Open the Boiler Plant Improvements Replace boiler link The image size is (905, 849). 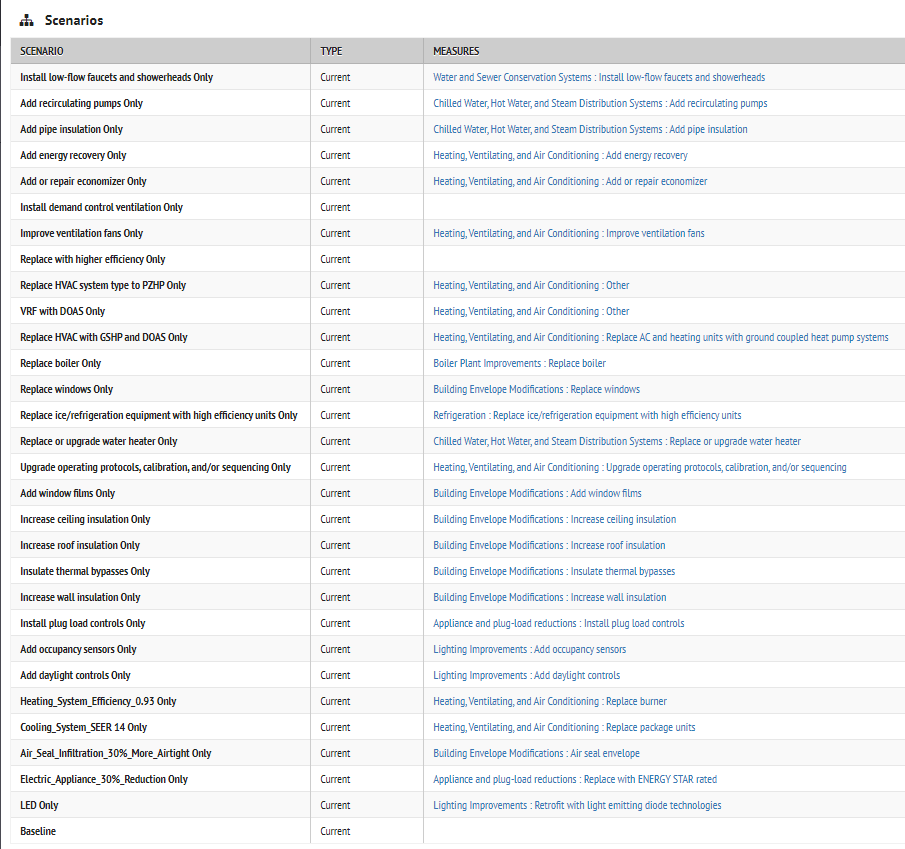pos(520,363)
